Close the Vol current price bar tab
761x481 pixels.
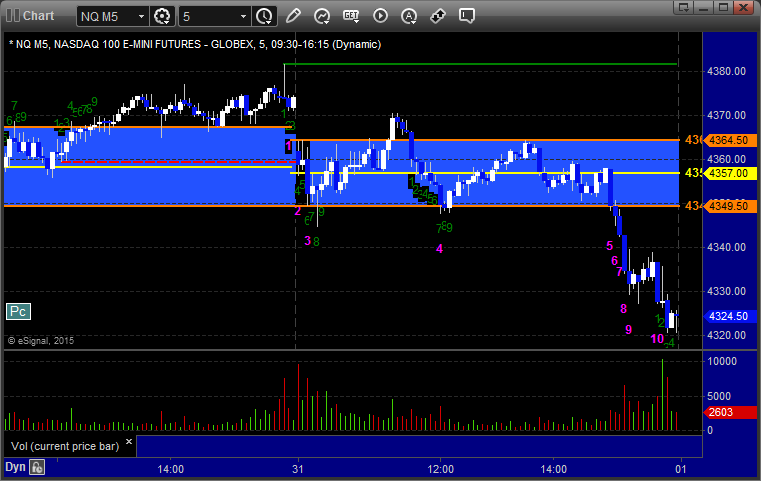(129, 442)
